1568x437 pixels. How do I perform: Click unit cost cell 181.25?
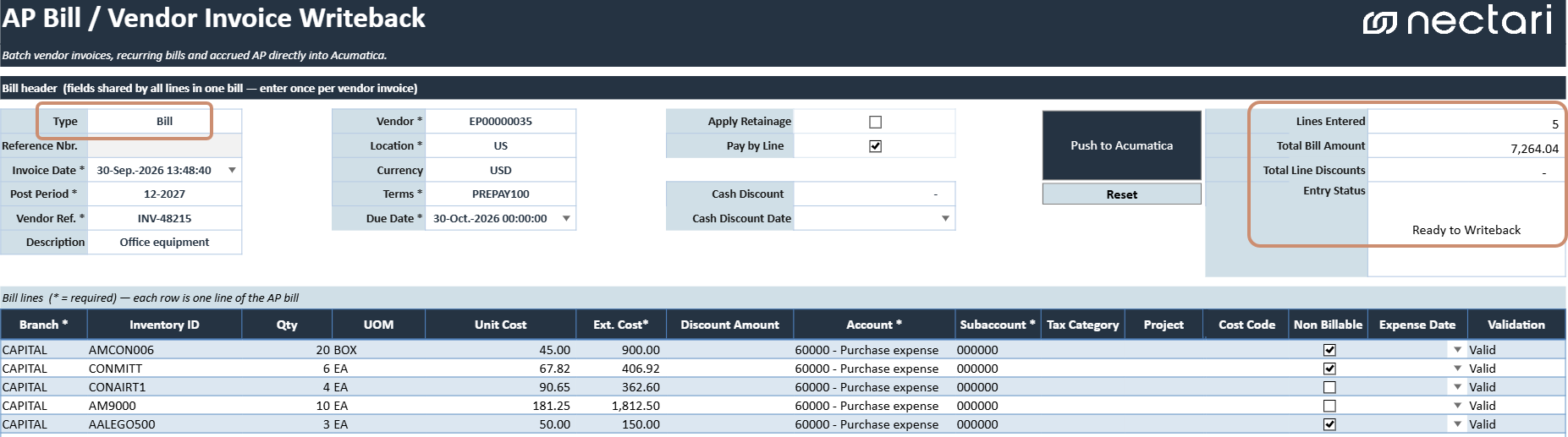click(x=500, y=406)
